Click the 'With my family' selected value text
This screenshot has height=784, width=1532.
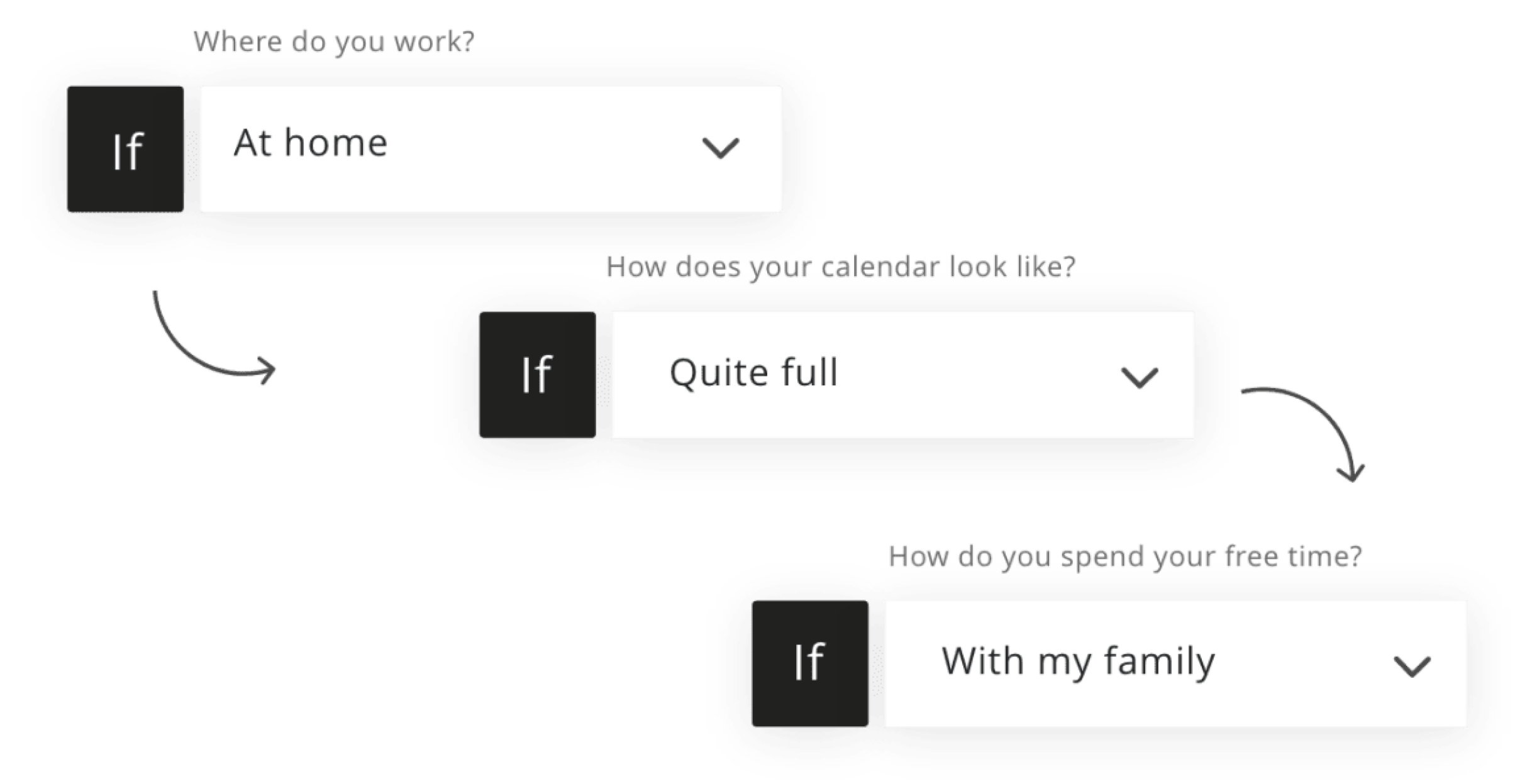(x=1078, y=661)
